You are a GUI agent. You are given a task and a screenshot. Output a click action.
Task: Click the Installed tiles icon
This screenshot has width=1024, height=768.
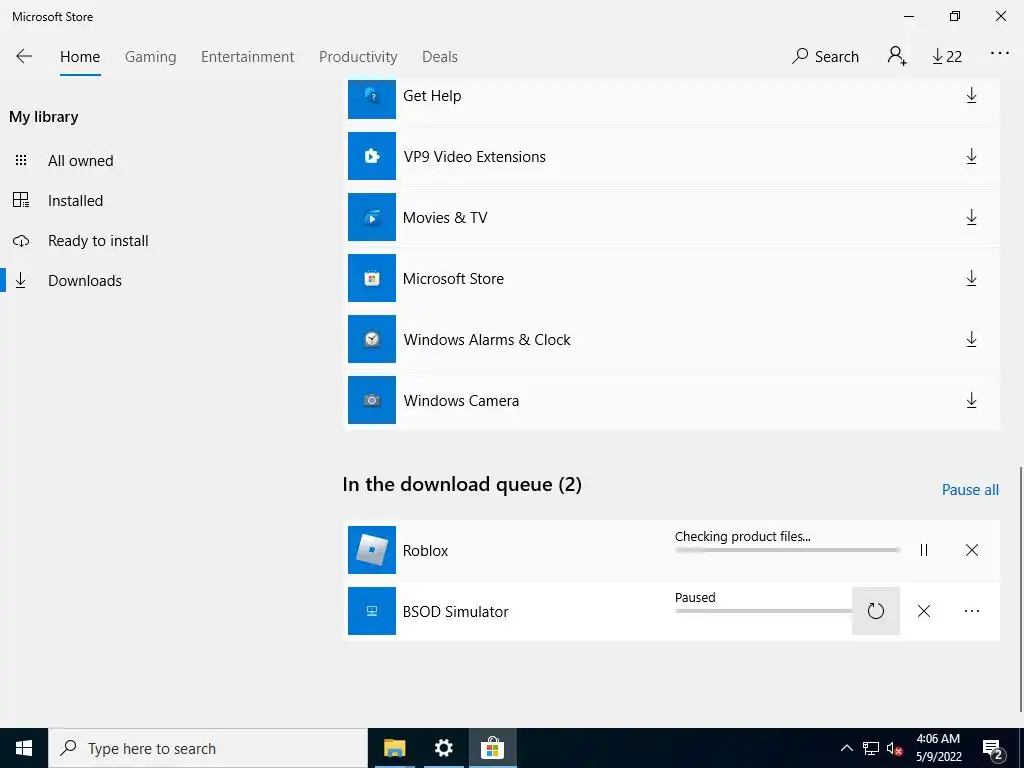pyautogui.click(x=21, y=200)
